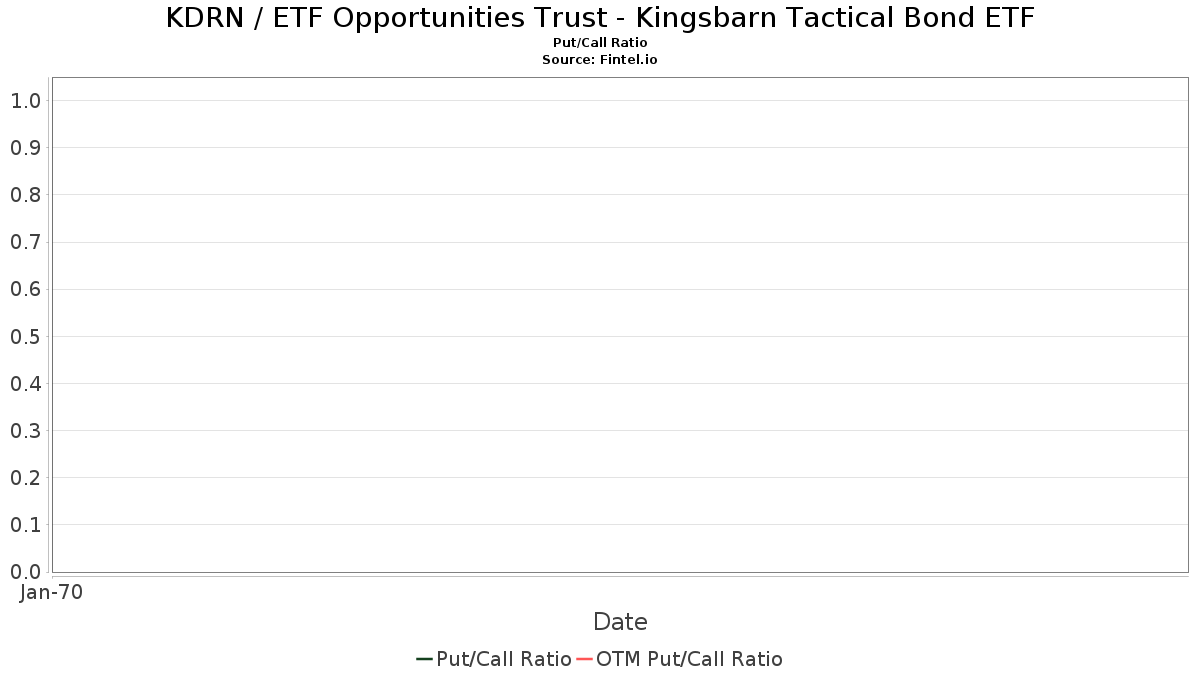Click the Date x-axis title
Viewport: 1200px width, 675px height.
(620, 622)
